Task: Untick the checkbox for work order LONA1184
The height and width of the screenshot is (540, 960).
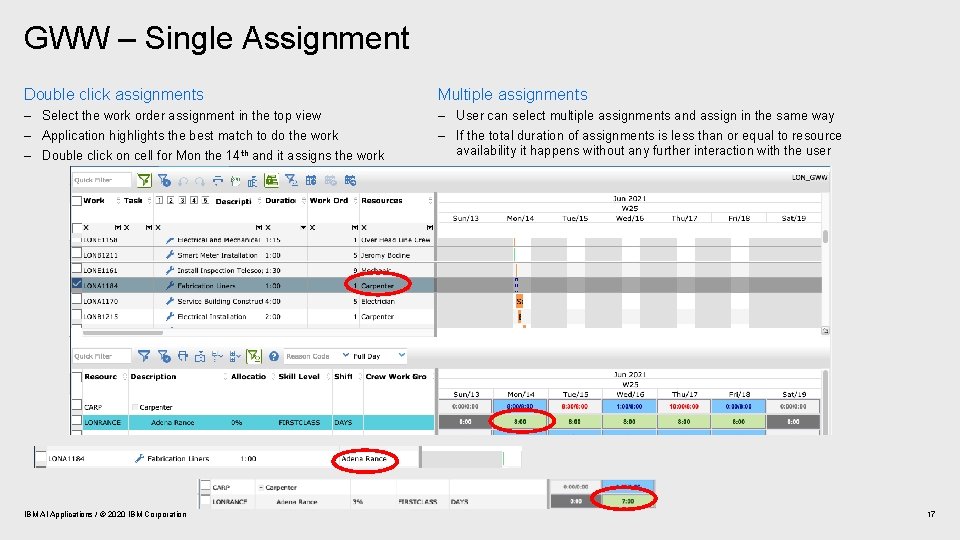Action: click(x=77, y=284)
